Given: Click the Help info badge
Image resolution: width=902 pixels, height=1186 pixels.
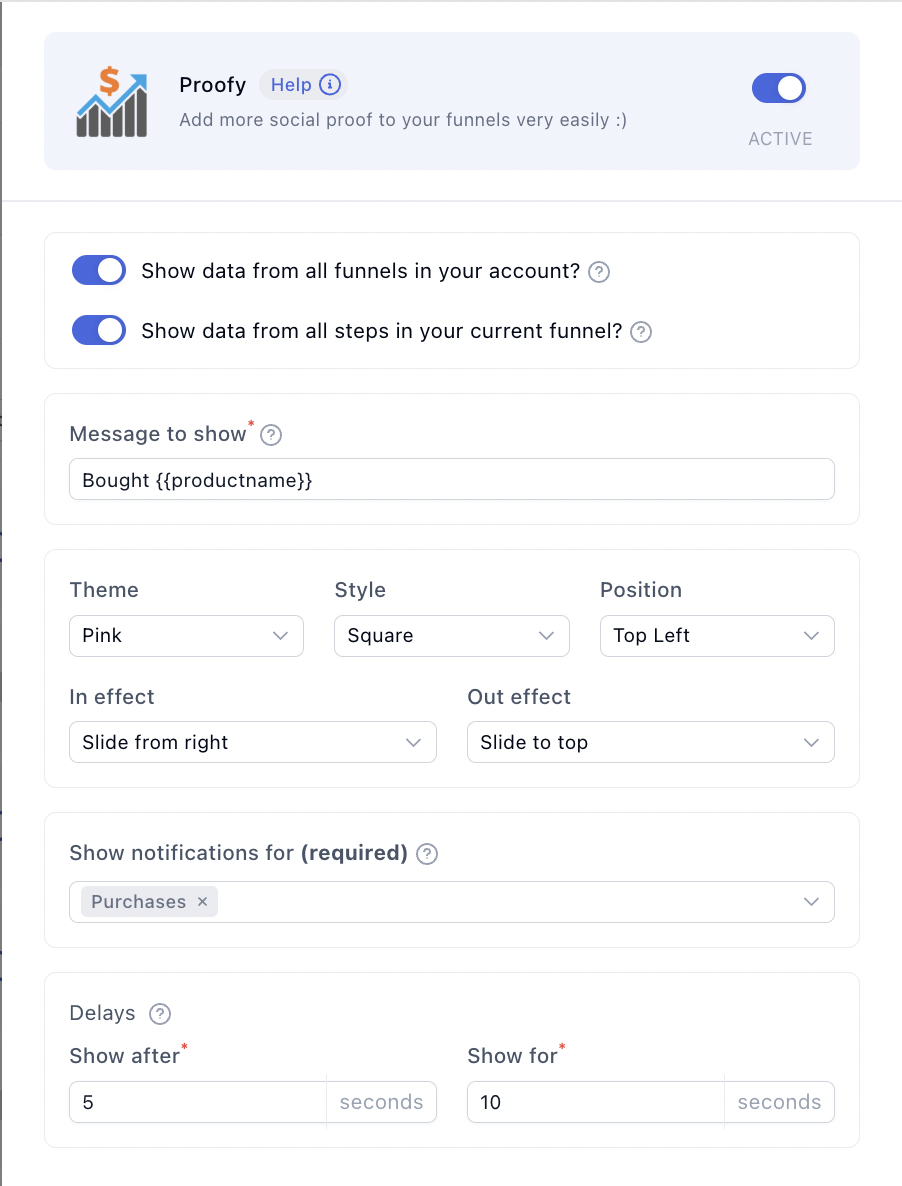Looking at the screenshot, I should 304,85.
